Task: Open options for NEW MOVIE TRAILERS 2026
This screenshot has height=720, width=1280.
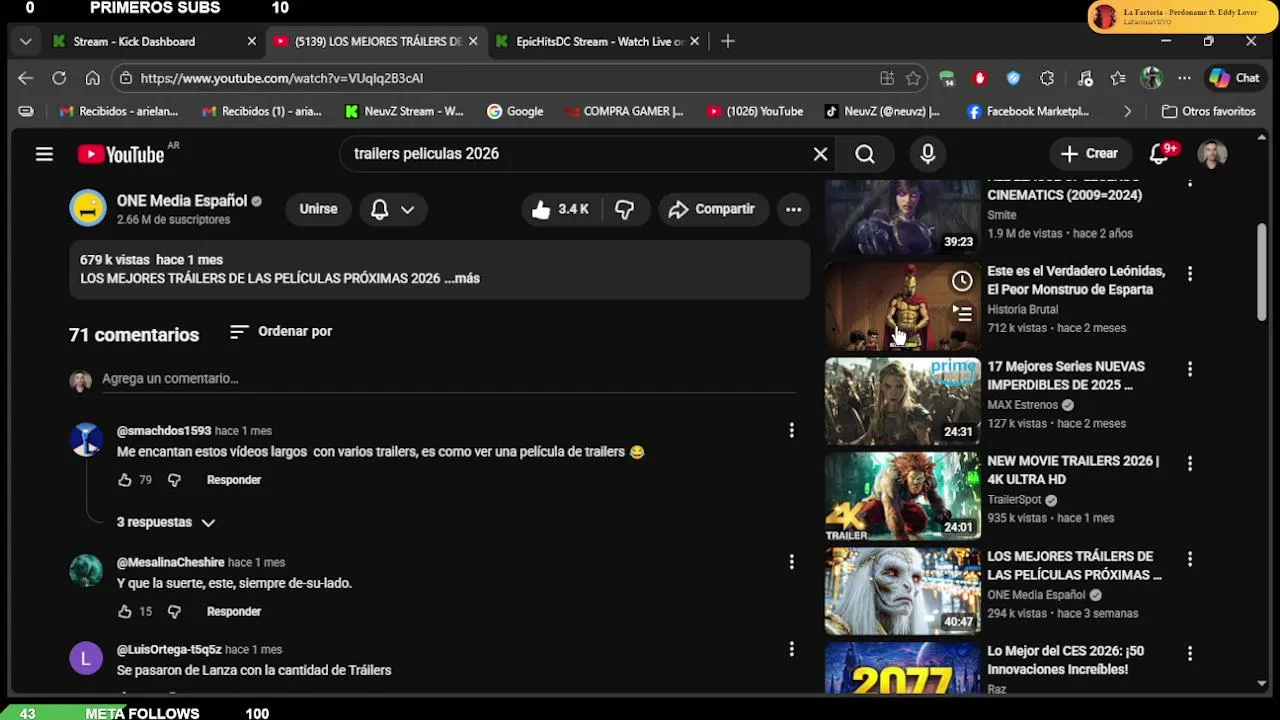Action: point(1189,463)
